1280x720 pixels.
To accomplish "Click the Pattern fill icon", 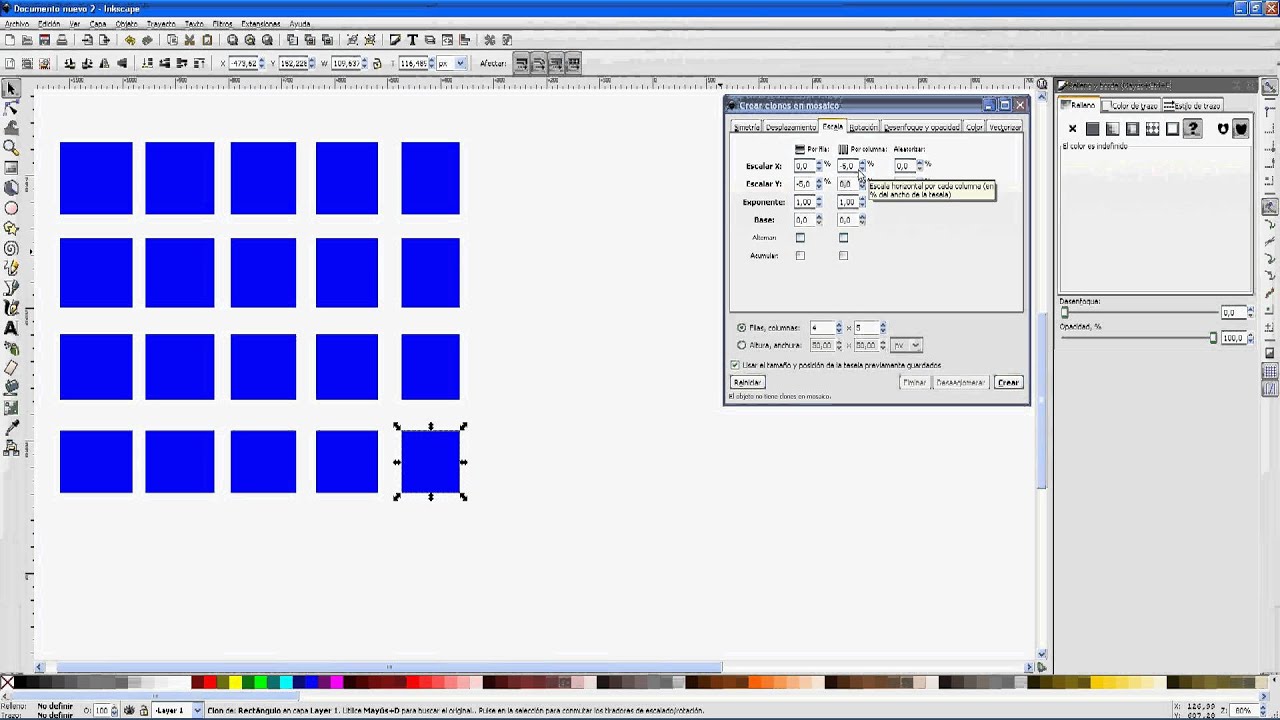I will (x=1152, y=129).
